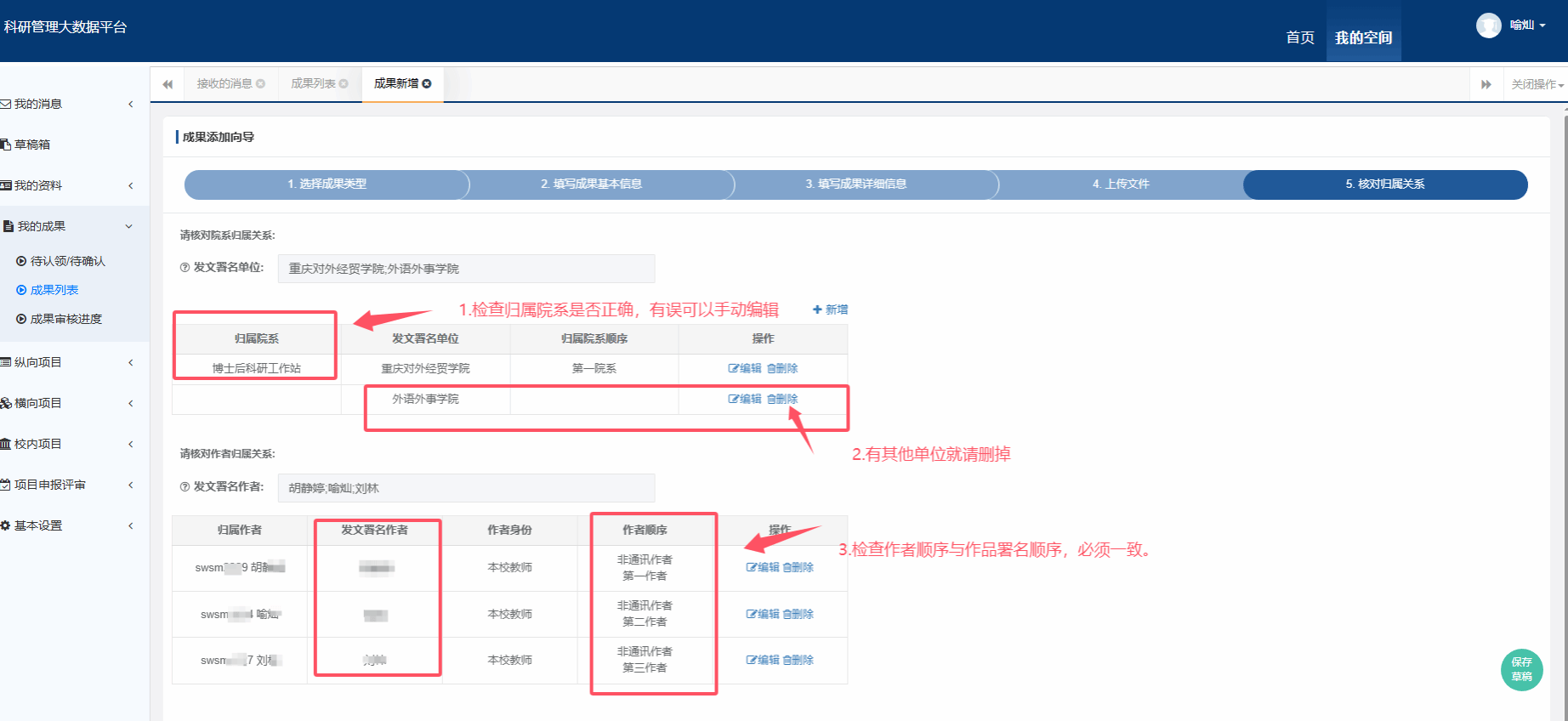
Task: Edit the first author row
Action: coord(762,567)
